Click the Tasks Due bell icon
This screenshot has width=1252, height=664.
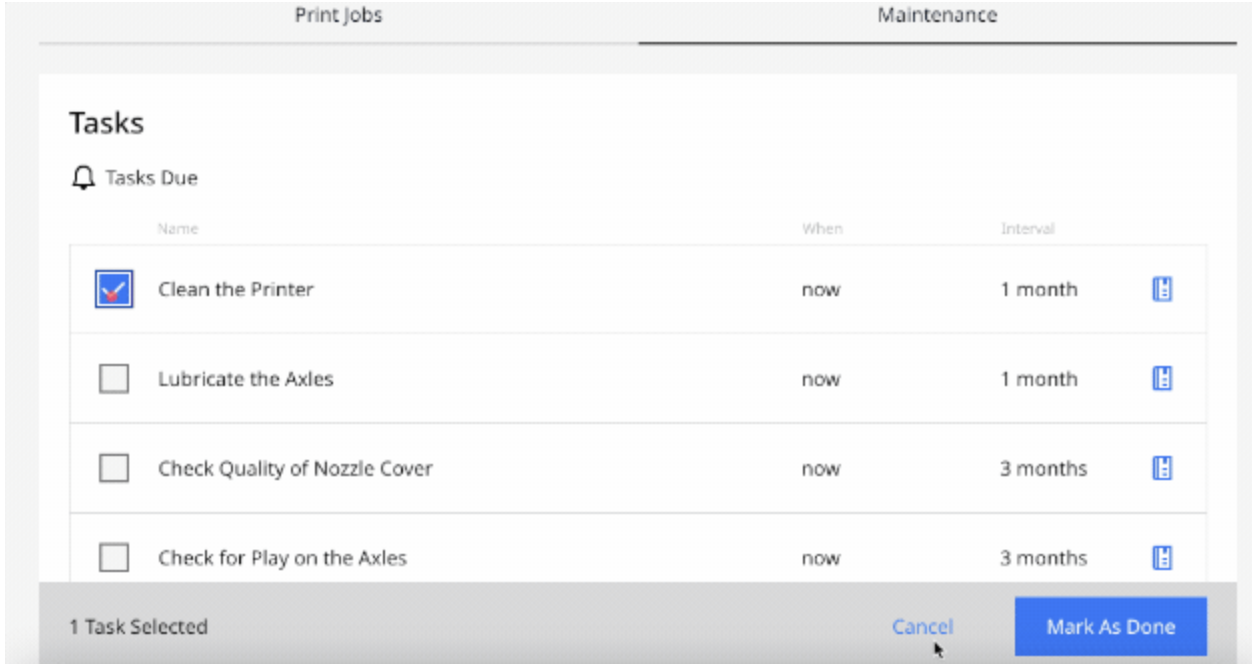(83, 178)
